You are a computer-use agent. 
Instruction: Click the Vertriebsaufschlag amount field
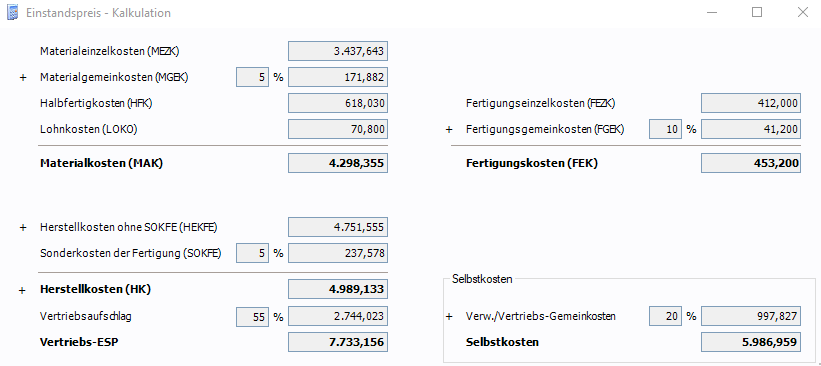pos(338,316)
